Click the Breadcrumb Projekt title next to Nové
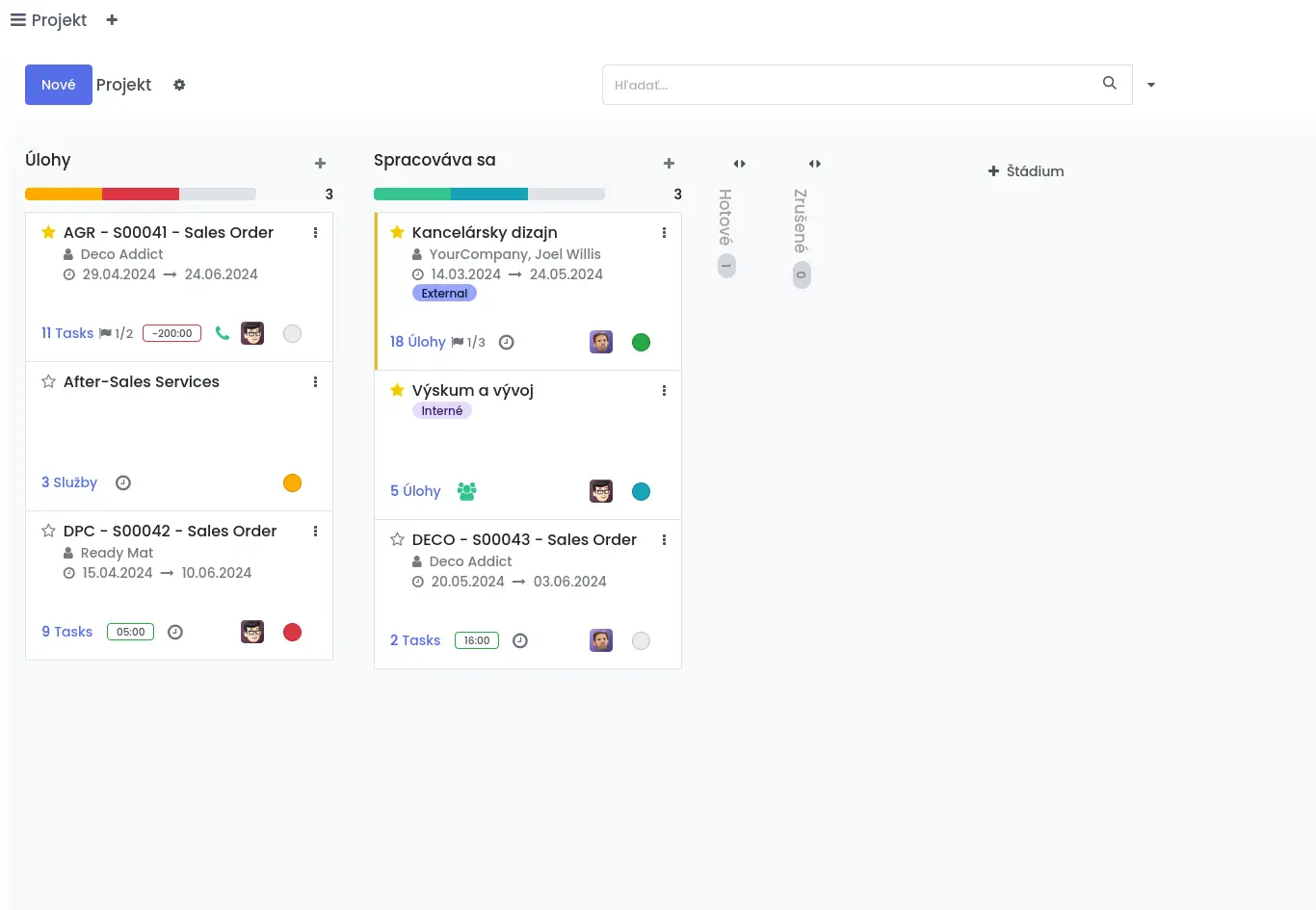1316x910 pixels. pyautogui.click(x=124, y=85)
